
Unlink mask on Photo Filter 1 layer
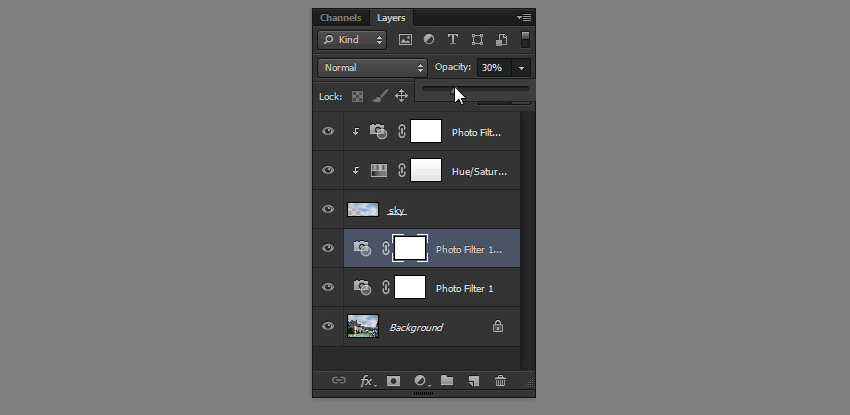point(385,288)
